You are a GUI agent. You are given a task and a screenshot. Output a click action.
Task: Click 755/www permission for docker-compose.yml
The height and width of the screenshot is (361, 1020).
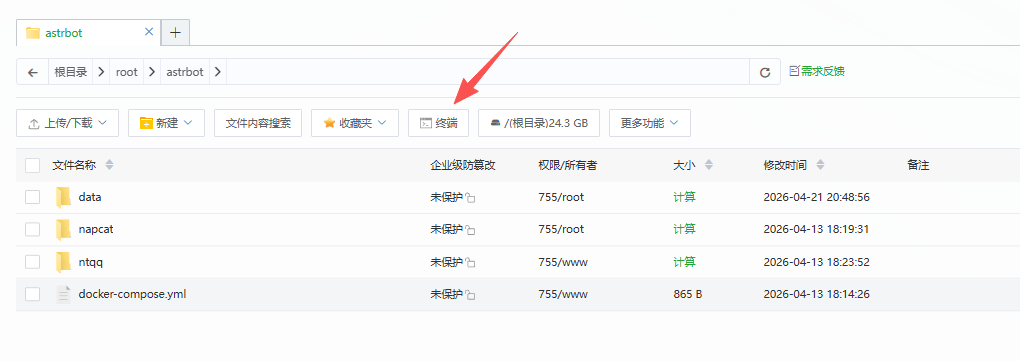563,294
